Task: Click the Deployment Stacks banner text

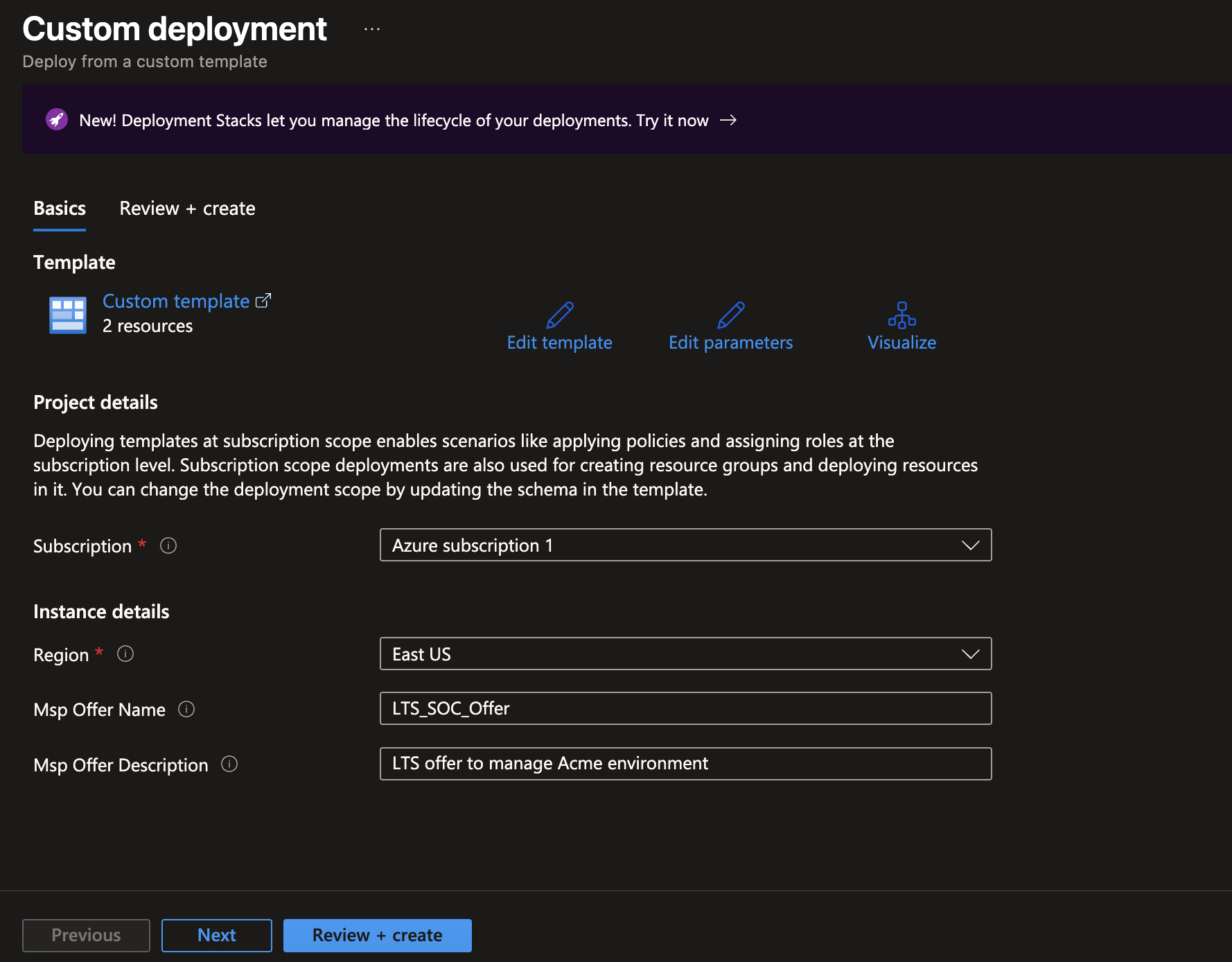Action: (394, 121)
